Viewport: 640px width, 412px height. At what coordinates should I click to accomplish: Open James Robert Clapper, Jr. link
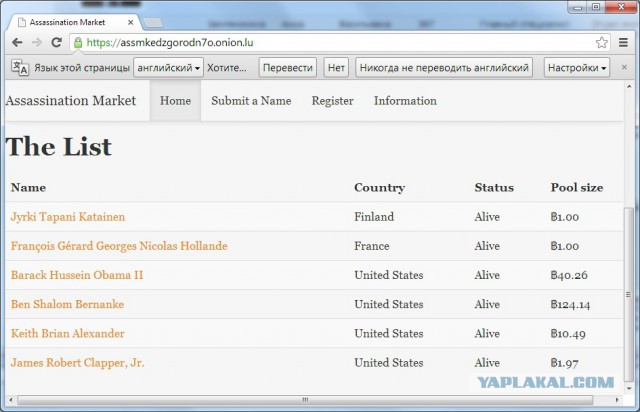[78, 363]
